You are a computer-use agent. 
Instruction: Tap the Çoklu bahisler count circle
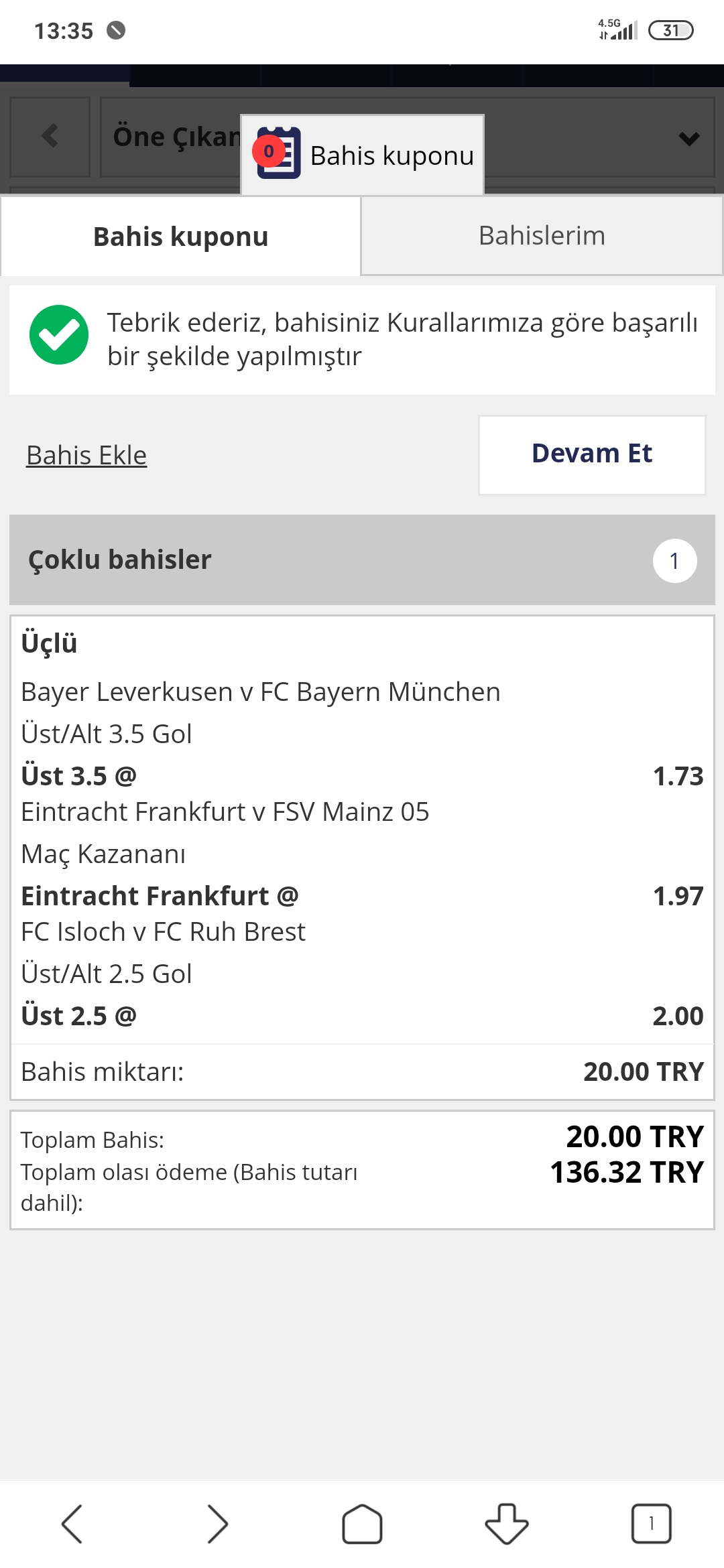(x=674, y=561)
